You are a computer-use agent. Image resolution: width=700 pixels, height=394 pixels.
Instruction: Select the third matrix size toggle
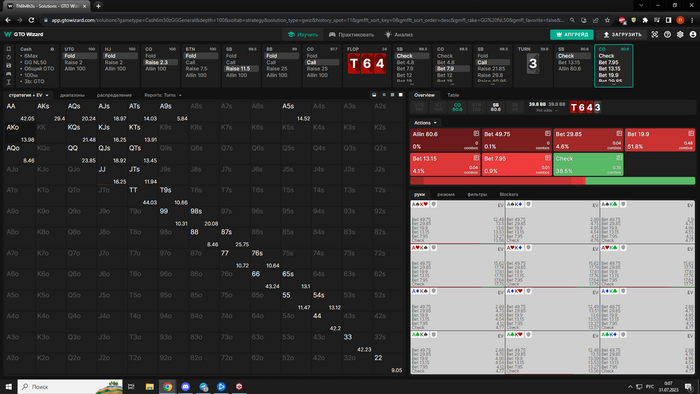click(392, 95)
